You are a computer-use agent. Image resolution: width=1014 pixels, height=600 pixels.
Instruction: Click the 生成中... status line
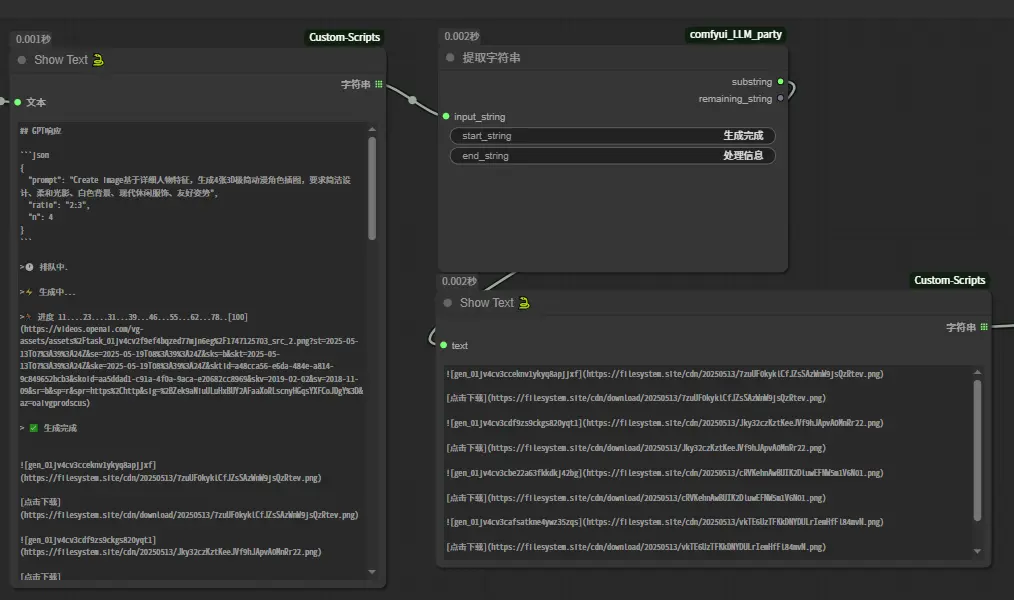47,292
